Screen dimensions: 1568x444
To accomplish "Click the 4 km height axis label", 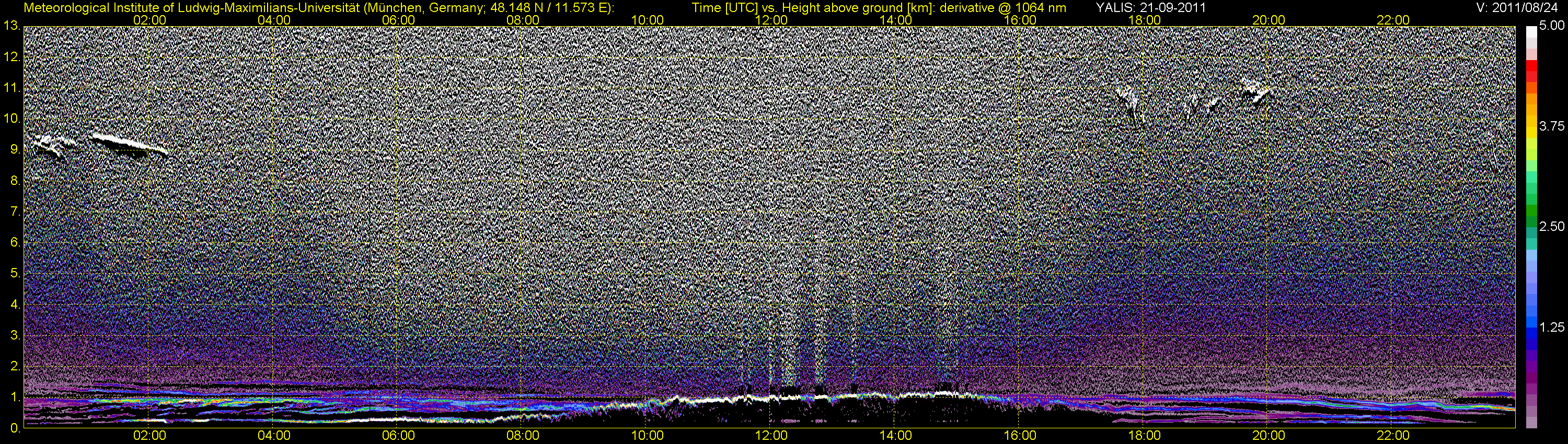I will [x=15, y=305].
